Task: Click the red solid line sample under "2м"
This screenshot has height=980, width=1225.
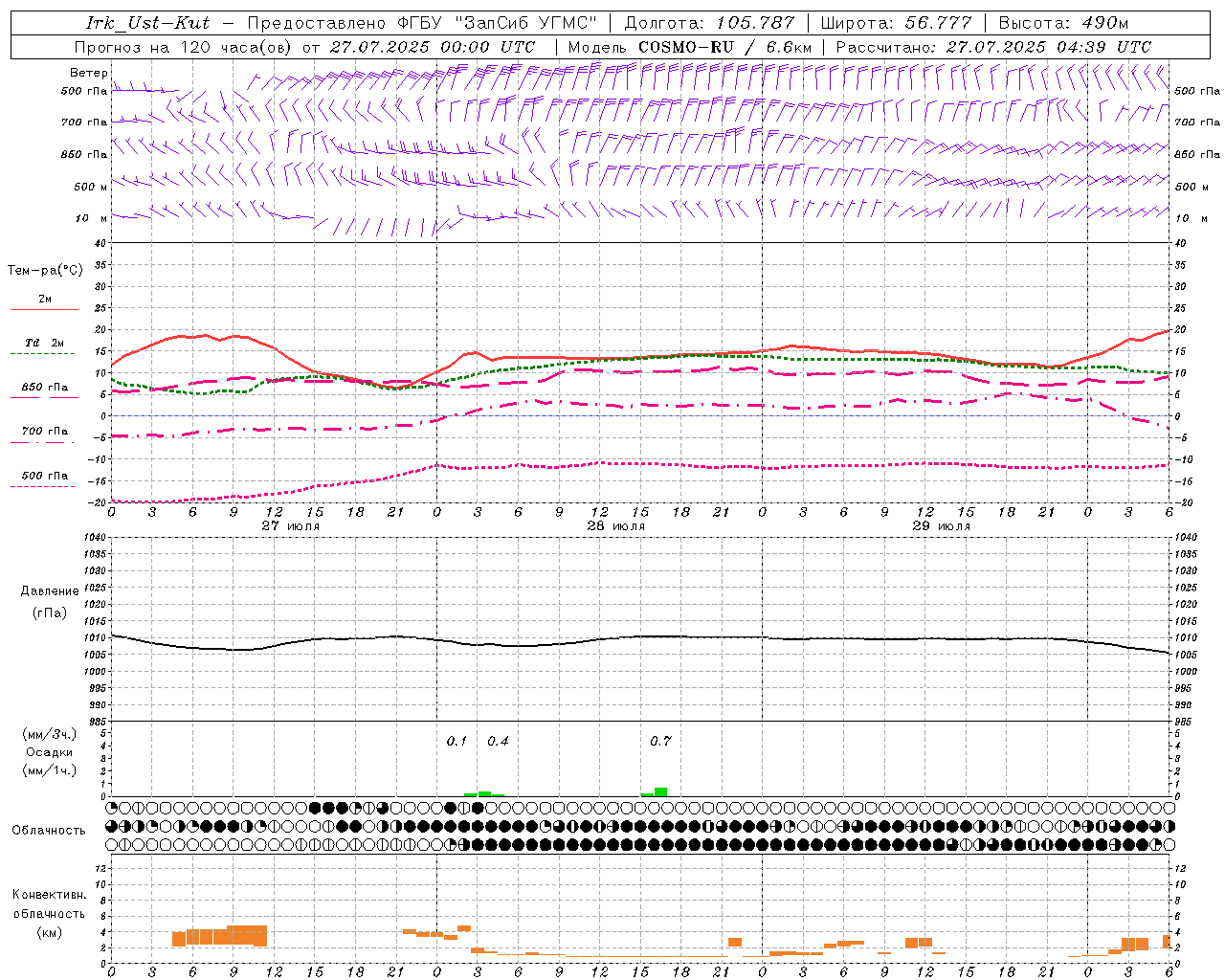Action: 44,310
